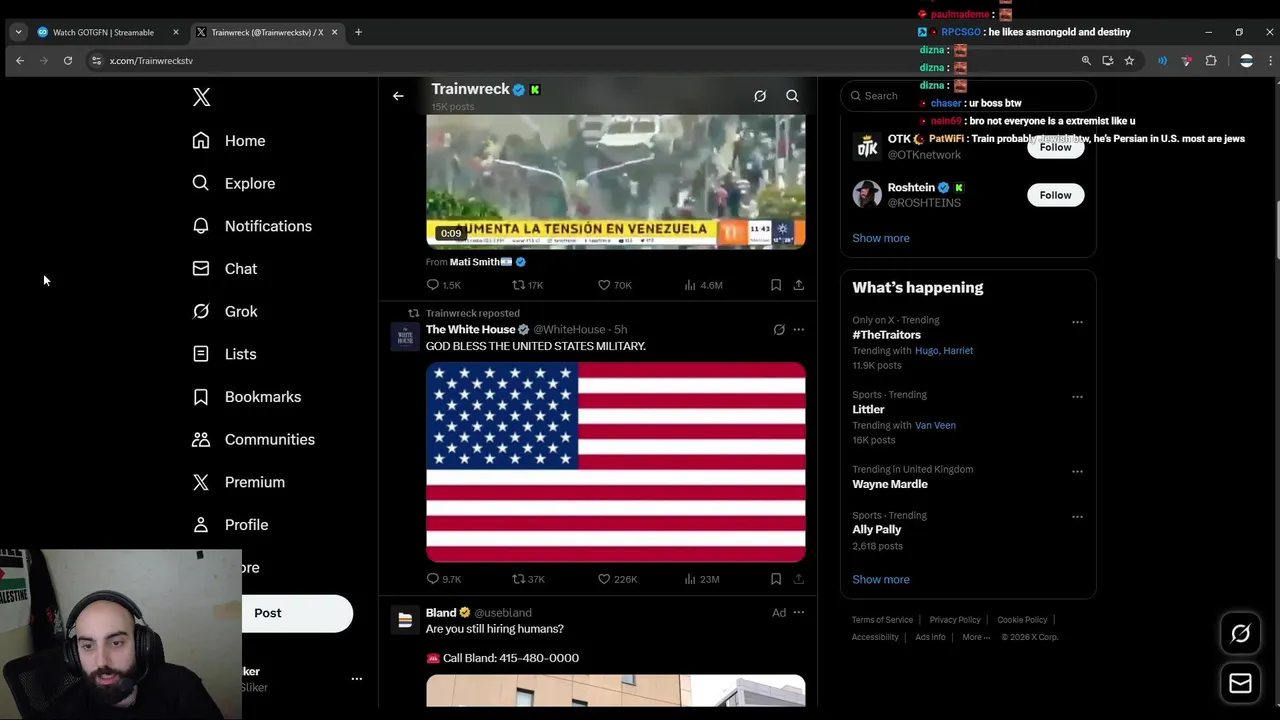This screenshot has height=720, width=1280.
Task: View analytics of post with 4.6M views
Action: (703, 285)
